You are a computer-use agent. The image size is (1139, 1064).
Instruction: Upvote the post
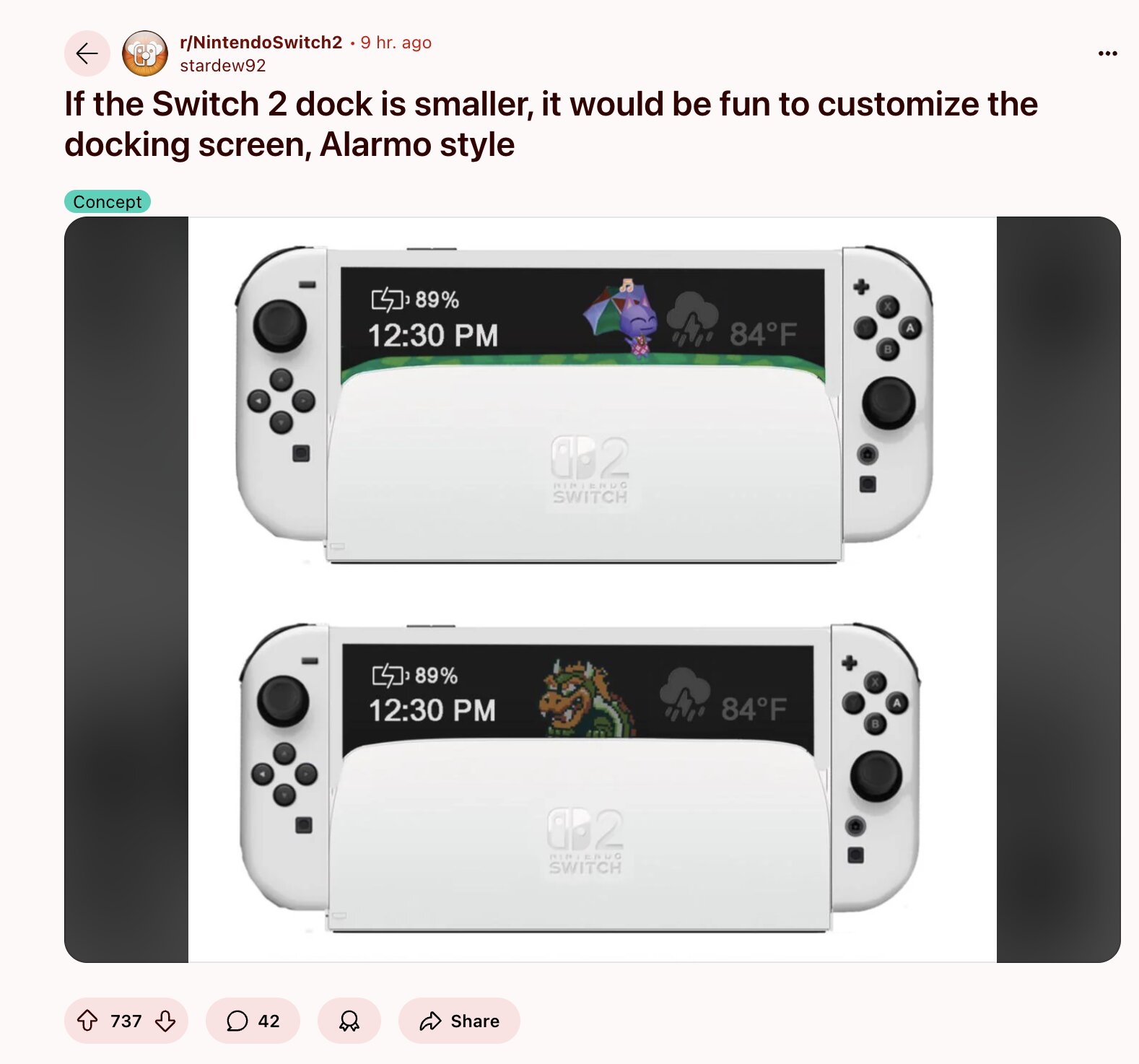point(87,1021)
